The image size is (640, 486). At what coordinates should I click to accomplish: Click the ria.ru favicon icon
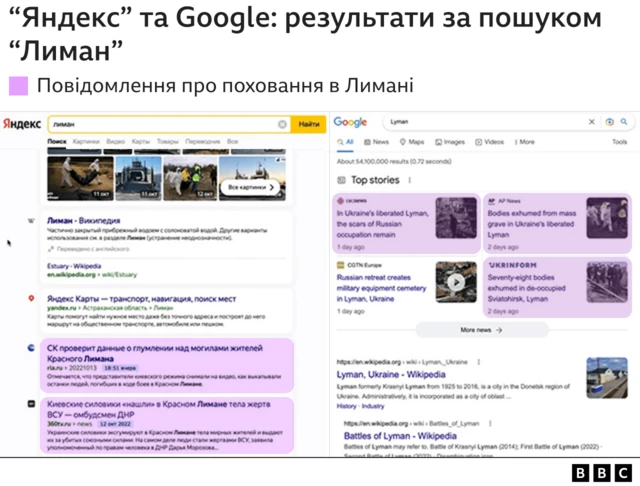coord(31,348)
